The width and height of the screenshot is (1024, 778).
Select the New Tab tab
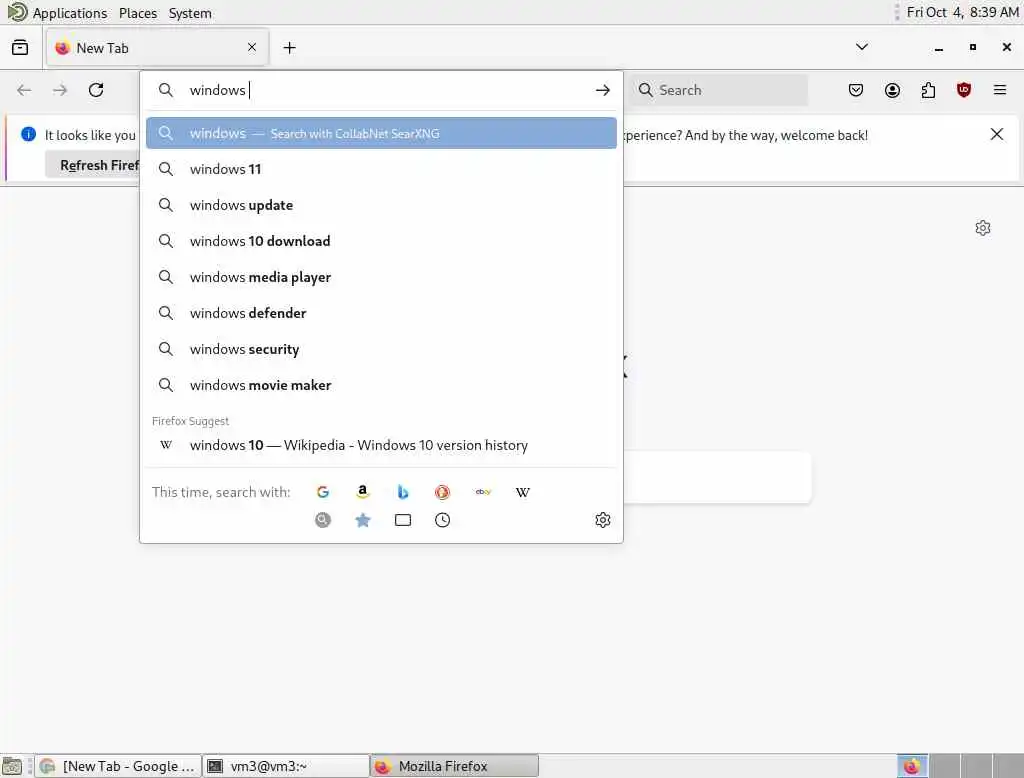(157, 48)
